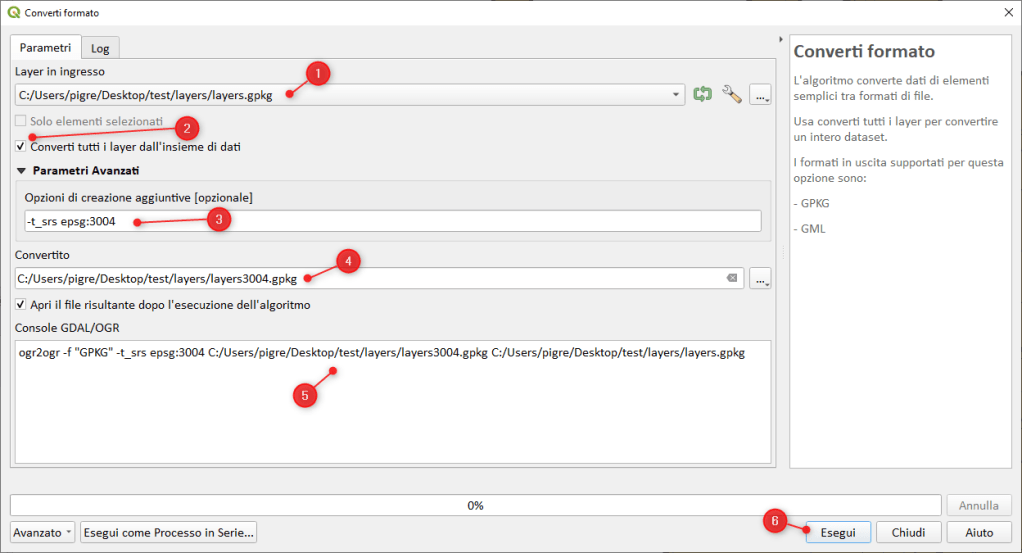Collapse the Parametri Avanzati section
This screenshot has width=1022, height=553.
[22, 171]
